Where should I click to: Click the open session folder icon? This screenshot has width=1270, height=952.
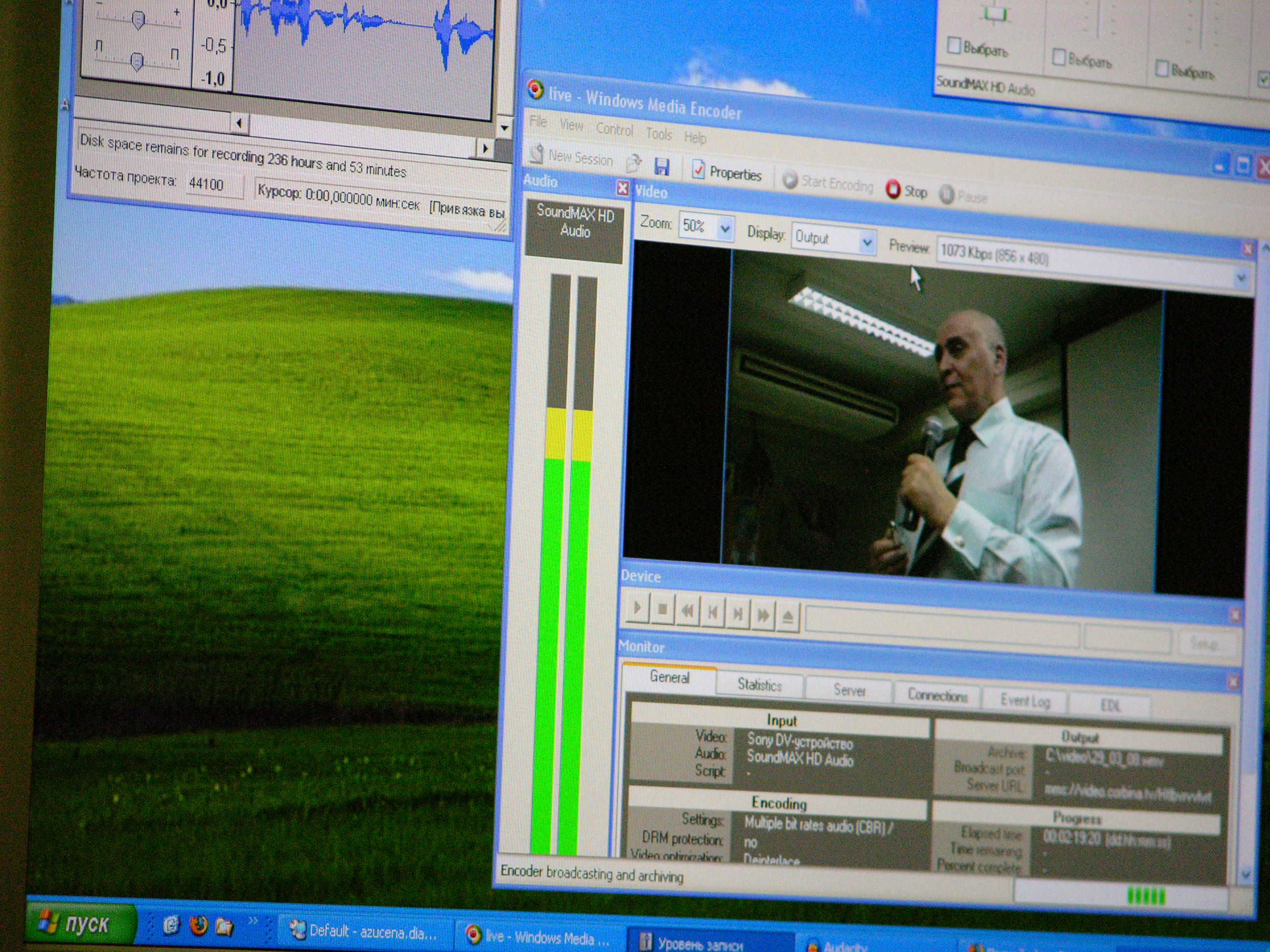click(634, 164)
